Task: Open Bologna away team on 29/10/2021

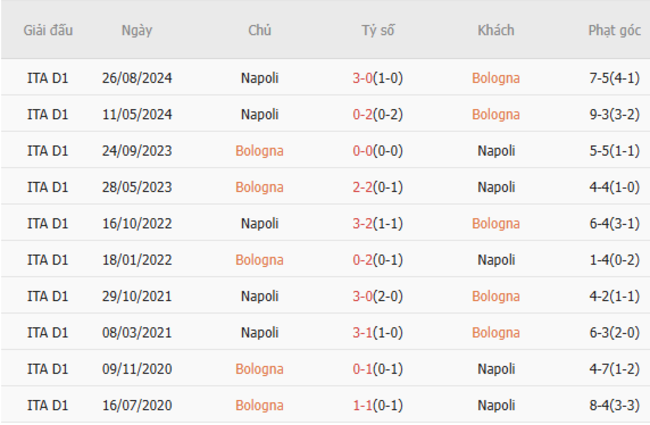Action: [x=496, y=296]
